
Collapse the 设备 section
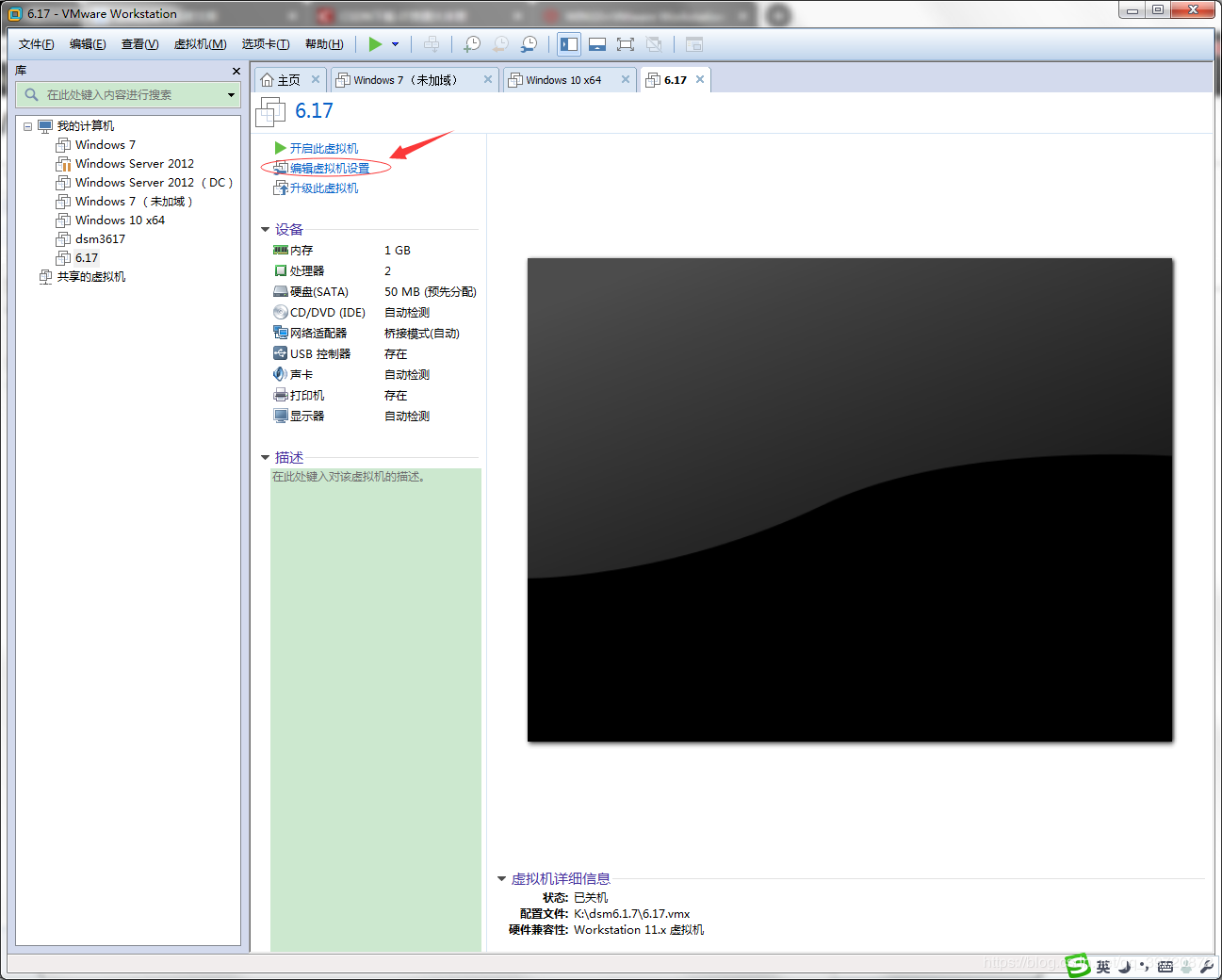click(266, 230)
